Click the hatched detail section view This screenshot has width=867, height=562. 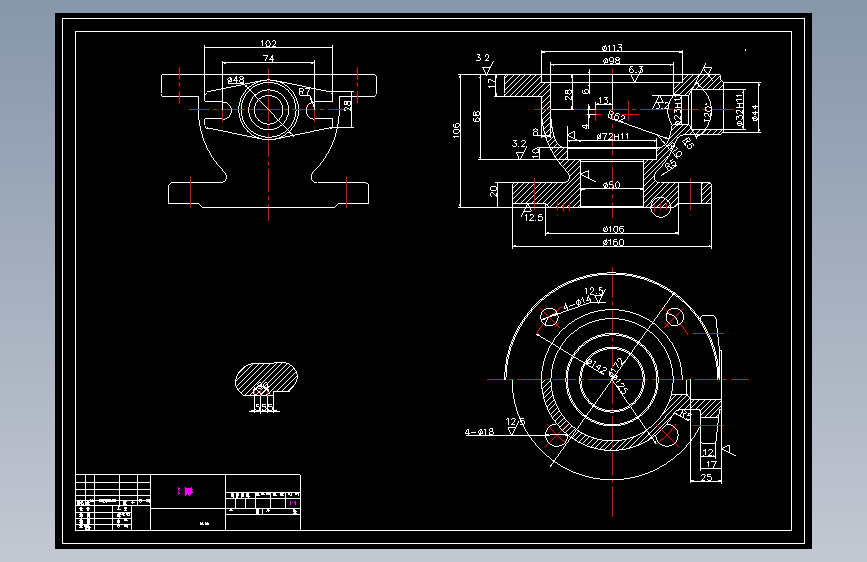click(266, 379)
